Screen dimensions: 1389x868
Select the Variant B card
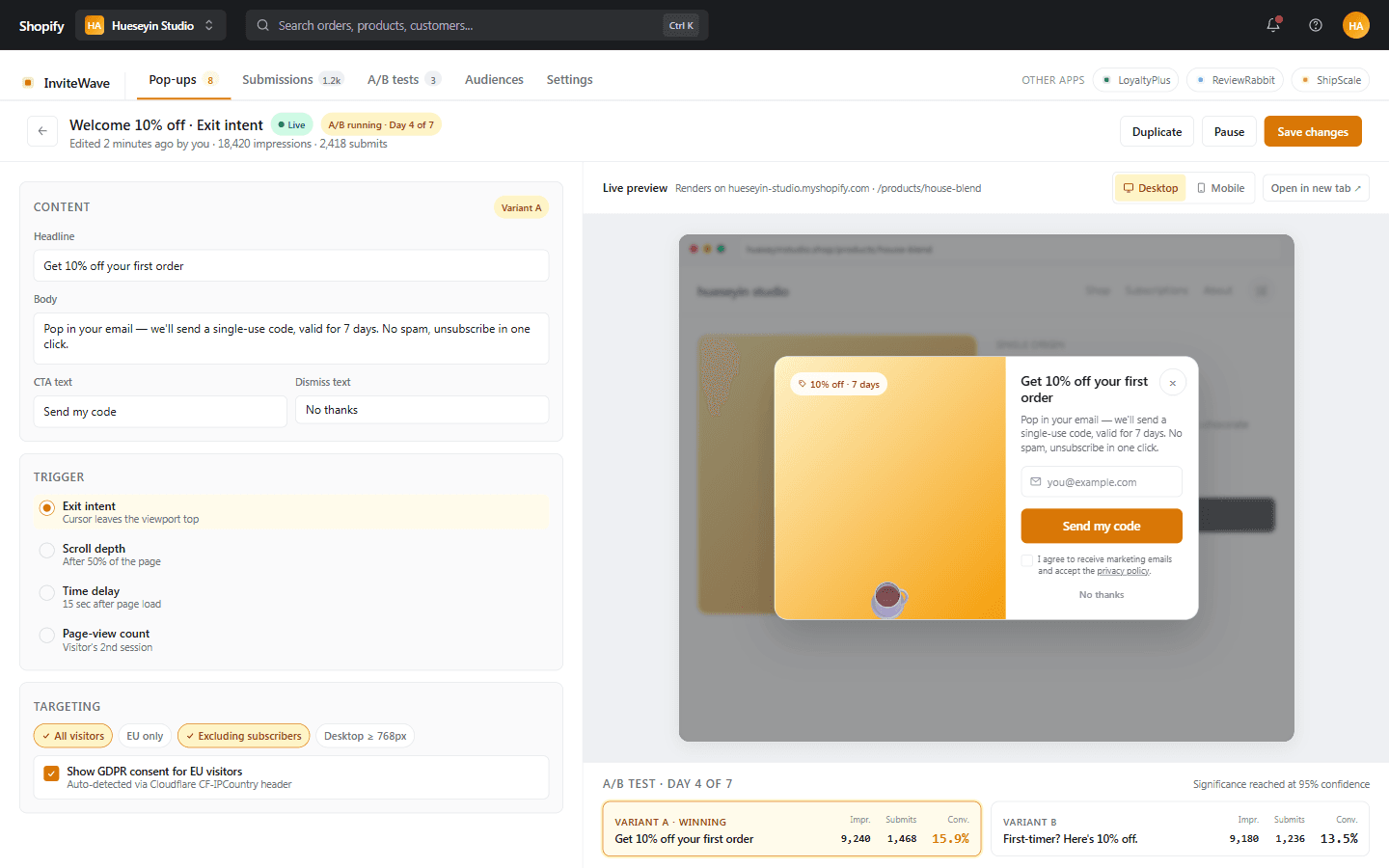[1180, 829]
